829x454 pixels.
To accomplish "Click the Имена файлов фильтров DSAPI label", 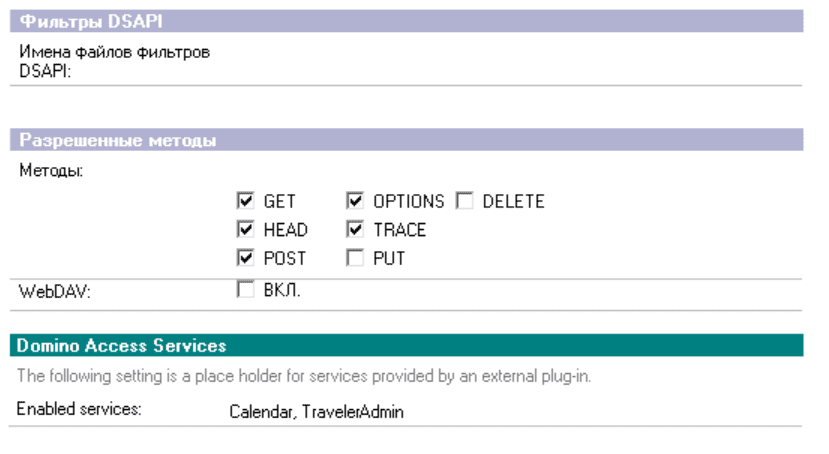I will pyautogui.click(x=114, y=59).
